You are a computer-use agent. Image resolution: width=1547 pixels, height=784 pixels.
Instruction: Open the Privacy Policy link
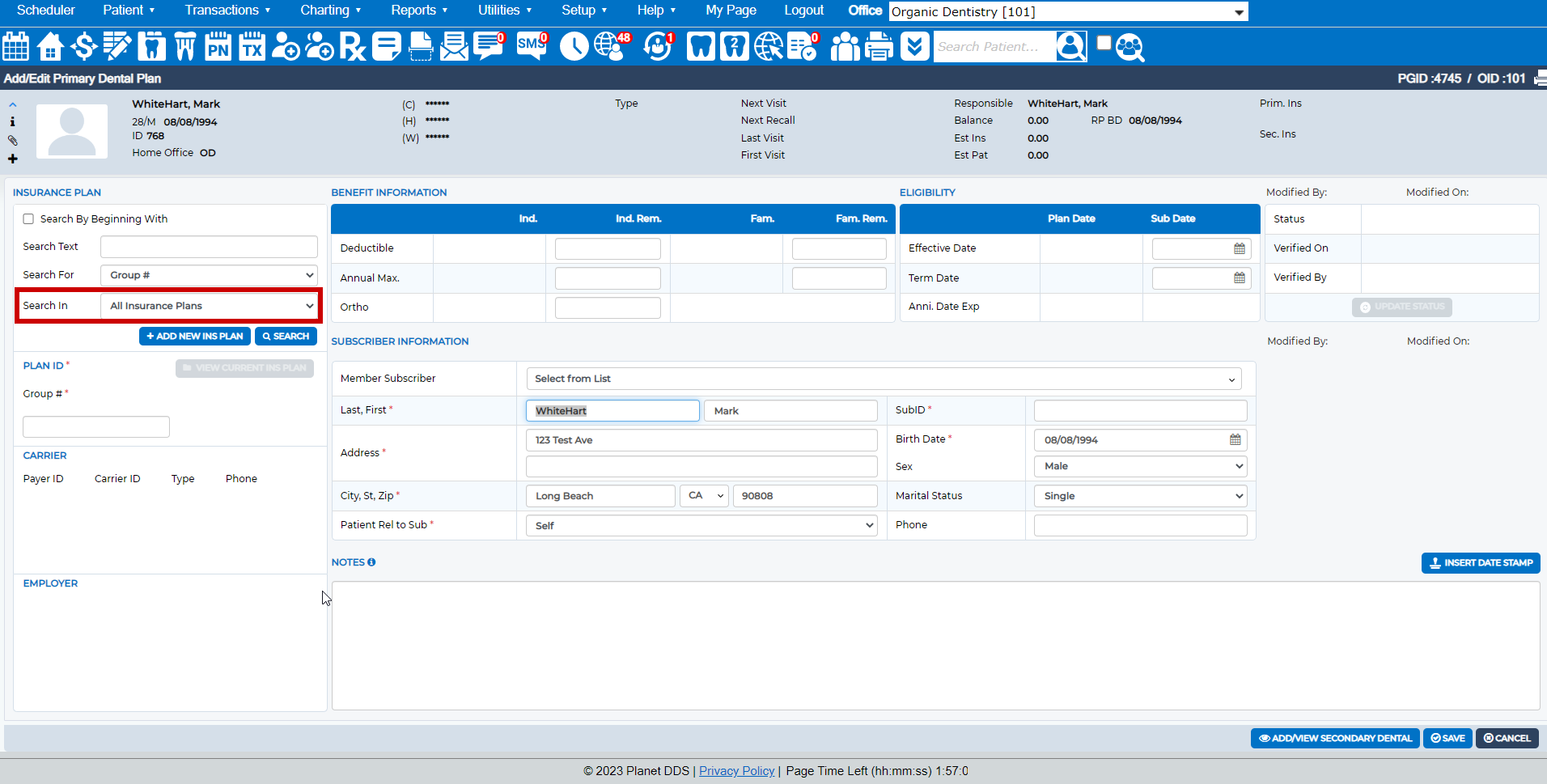tap(736, 771)
